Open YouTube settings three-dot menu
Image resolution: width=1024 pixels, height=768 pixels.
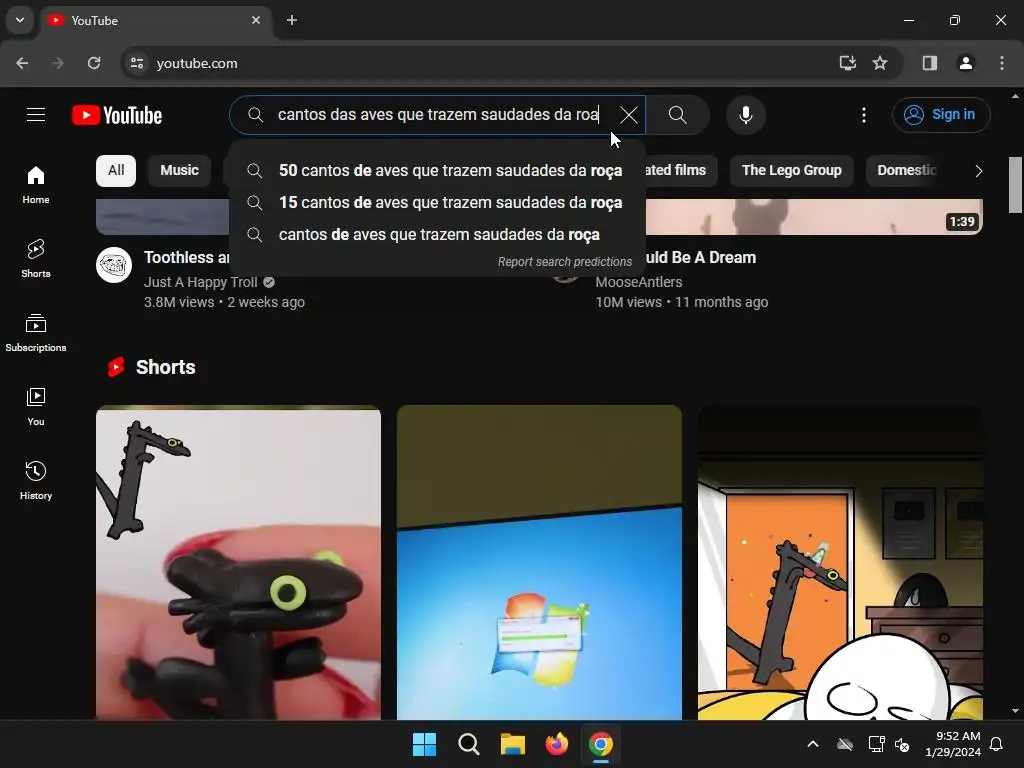tap(864, 115)
